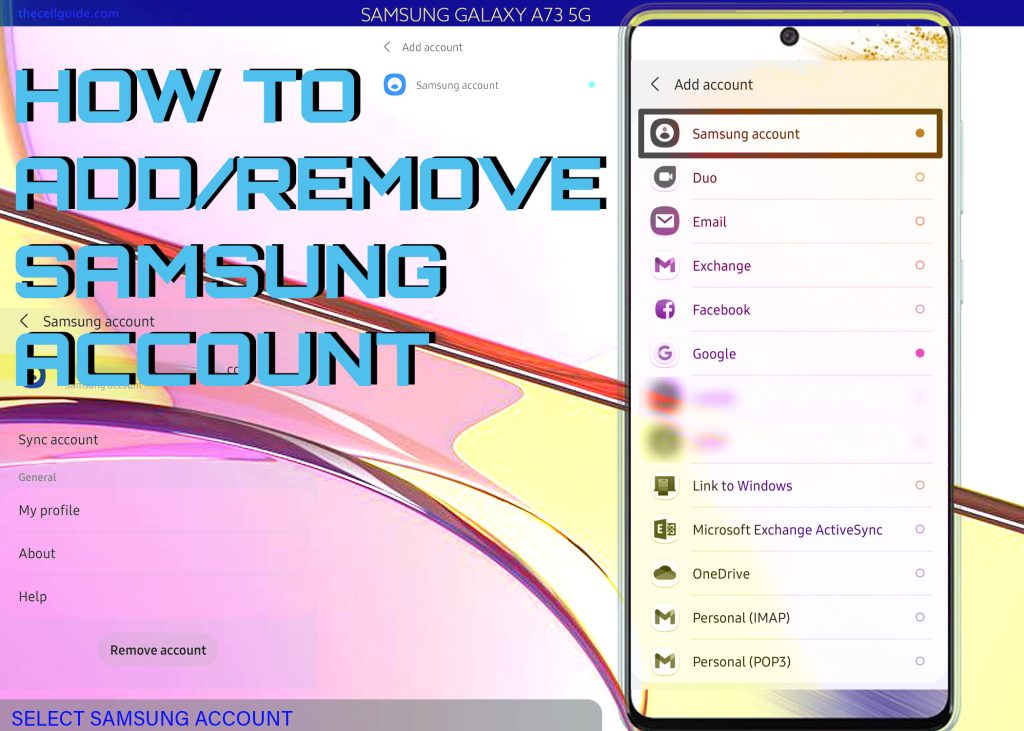Click "Samsung account" text in the top inset
The image size is (1024, 731).
457,85
